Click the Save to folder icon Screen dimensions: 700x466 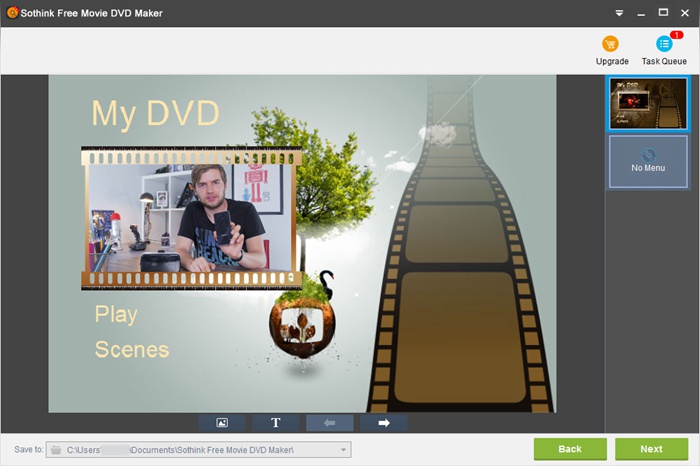tap(56, 450)
